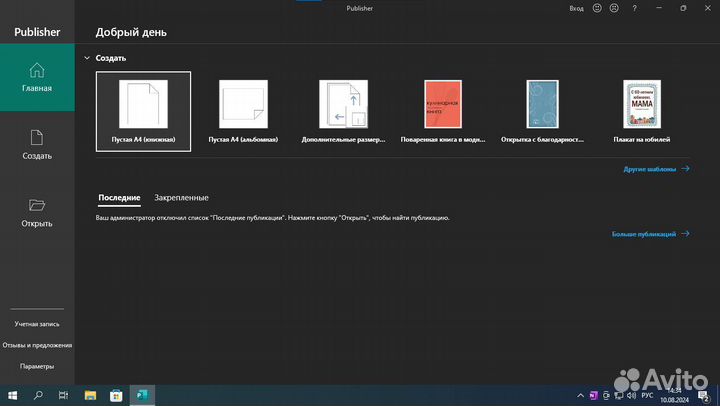Open Microsoft Store from taskbar

click(x=116, y=395)
